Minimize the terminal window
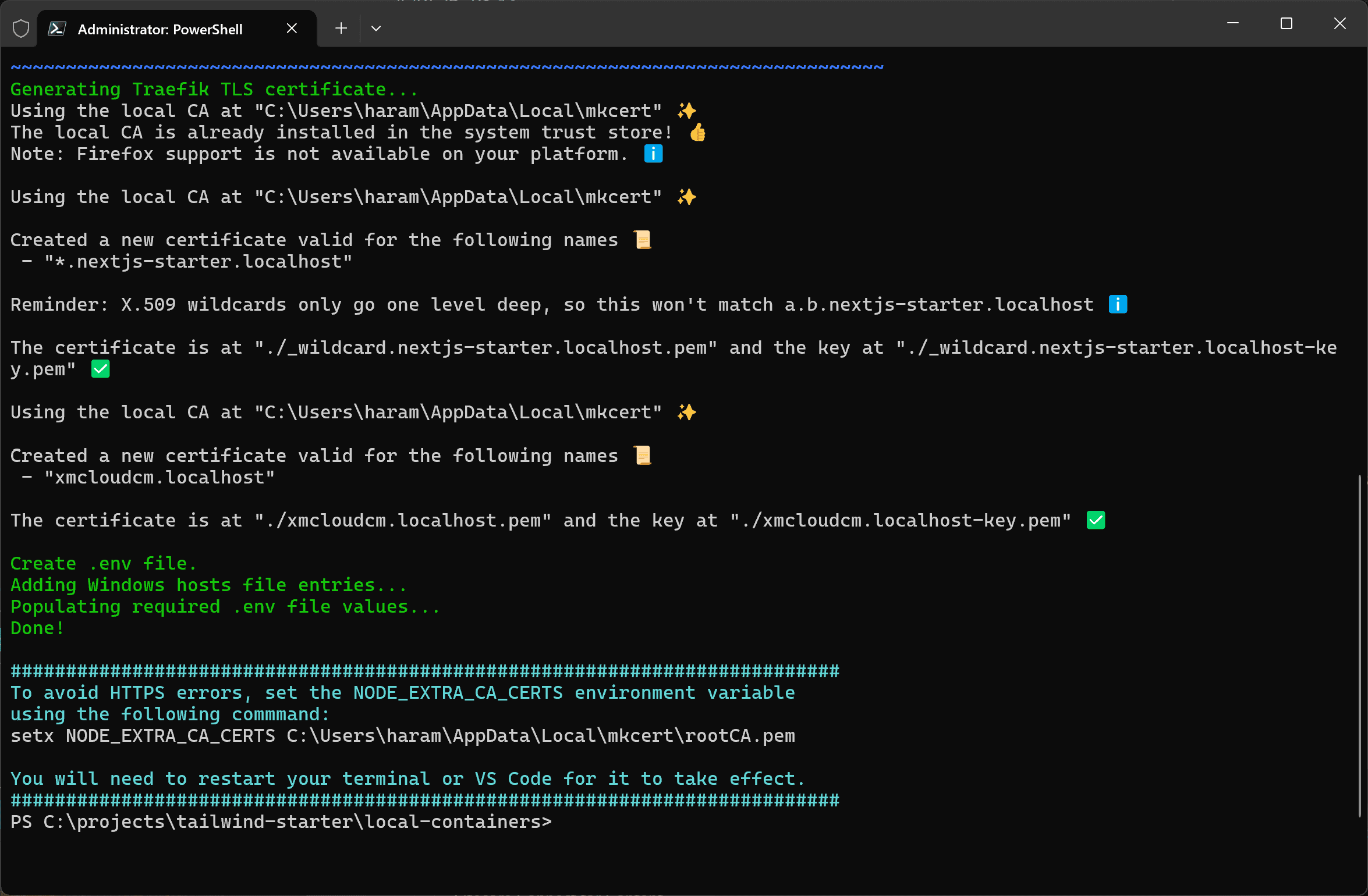 (1232, 23)
